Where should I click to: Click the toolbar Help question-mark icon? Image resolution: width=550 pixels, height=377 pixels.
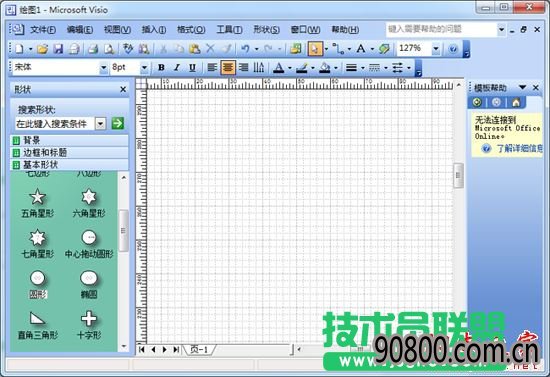click(x=453, y=49)
